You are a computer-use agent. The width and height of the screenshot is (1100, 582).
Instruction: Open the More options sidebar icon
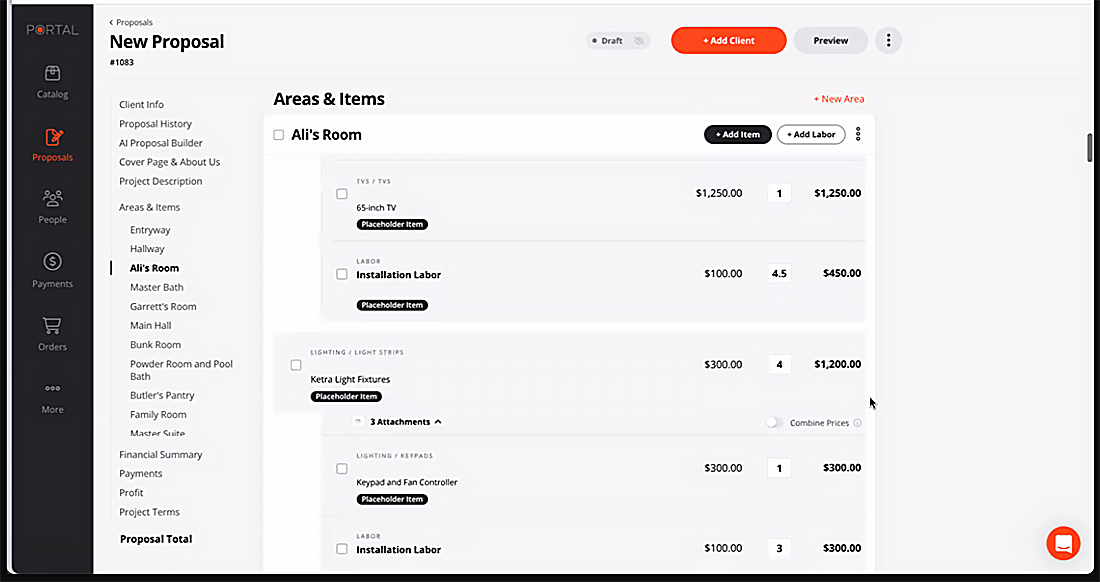[x=52, y=388]
